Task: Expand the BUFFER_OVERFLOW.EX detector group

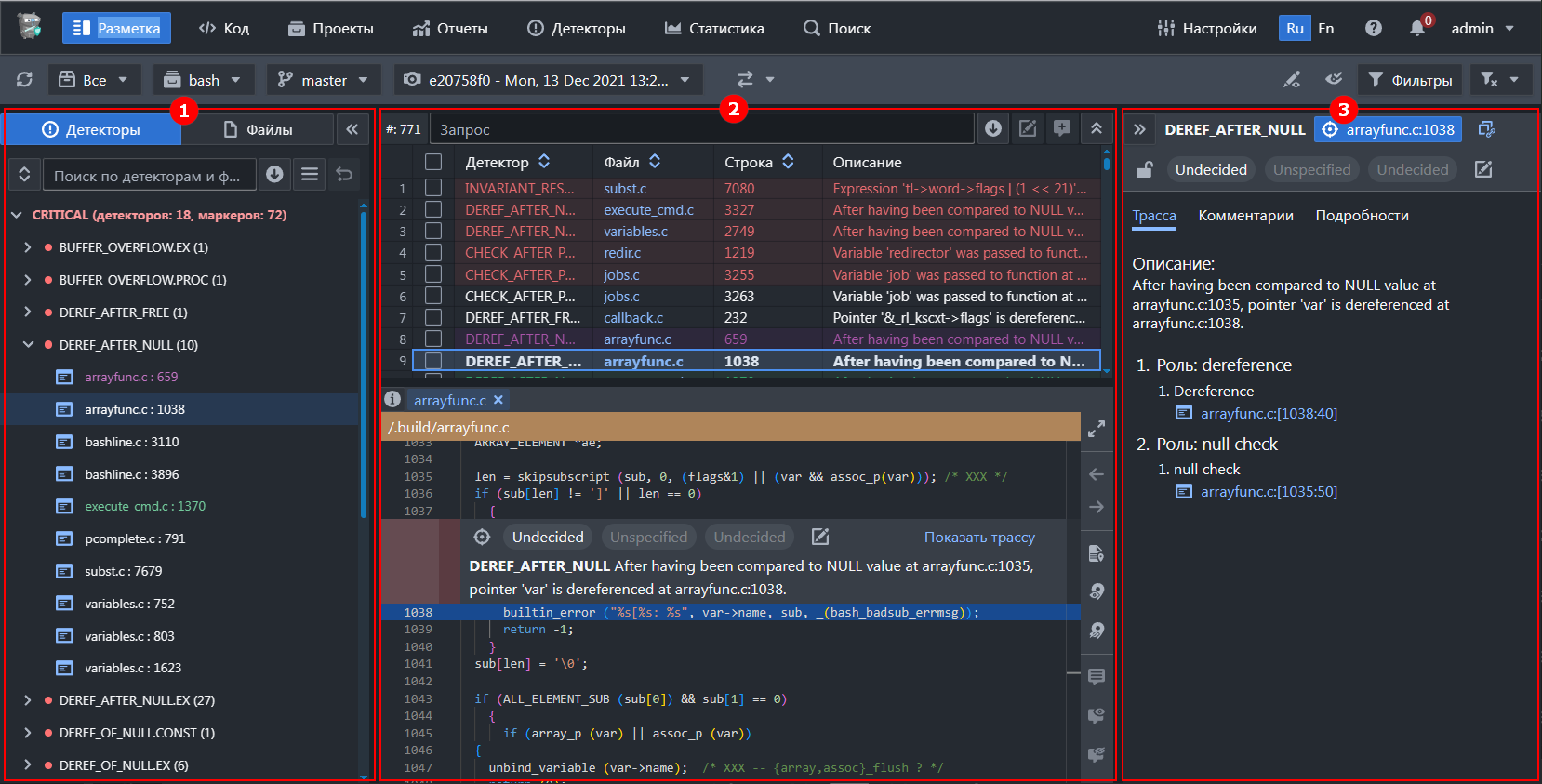Action: (28, 247)
